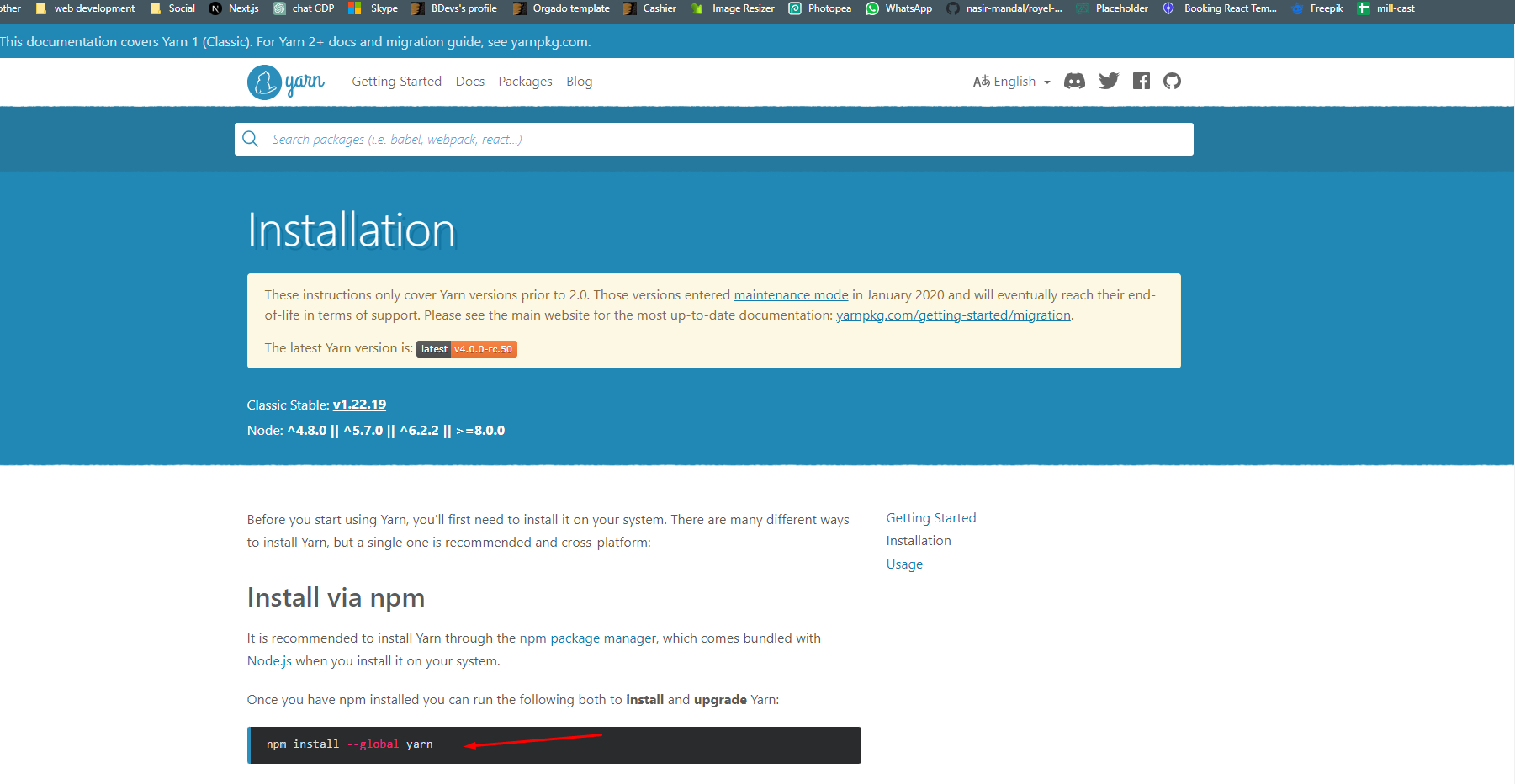The height and width of the screenshot is (784, 1515).
Task: Open the Blog nav item
Action: click(579, 82)
